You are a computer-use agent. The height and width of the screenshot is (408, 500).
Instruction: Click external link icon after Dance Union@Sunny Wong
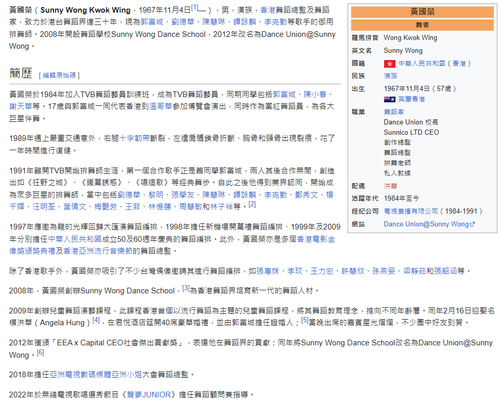(472, 224)
